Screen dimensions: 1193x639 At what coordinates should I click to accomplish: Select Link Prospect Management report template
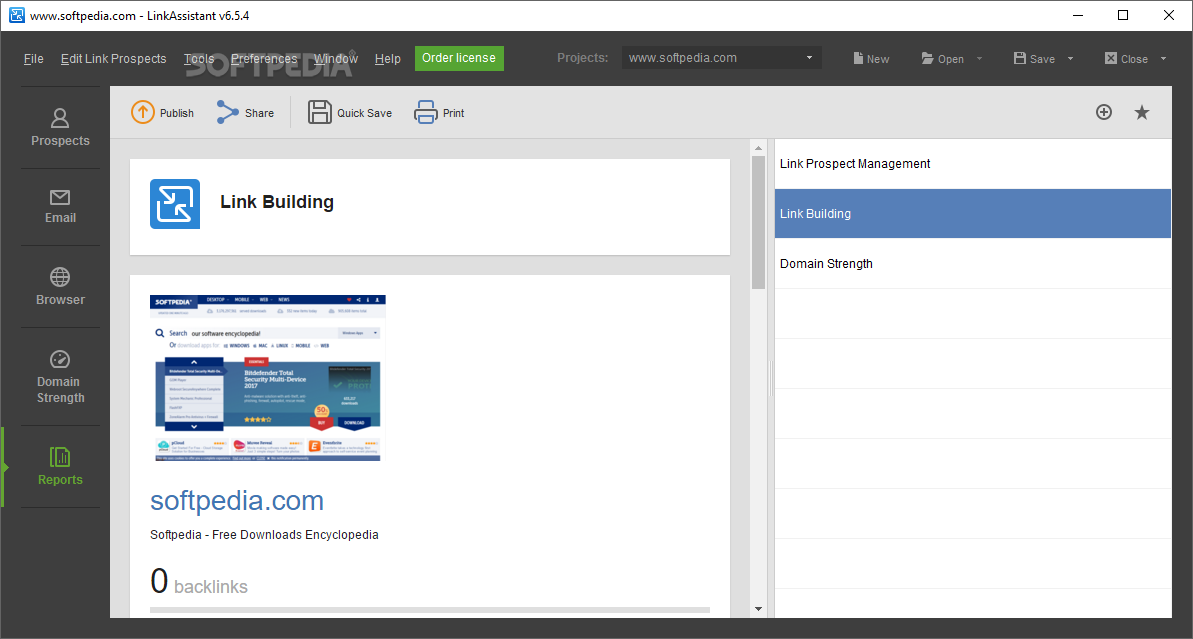(x=972, y=164)
